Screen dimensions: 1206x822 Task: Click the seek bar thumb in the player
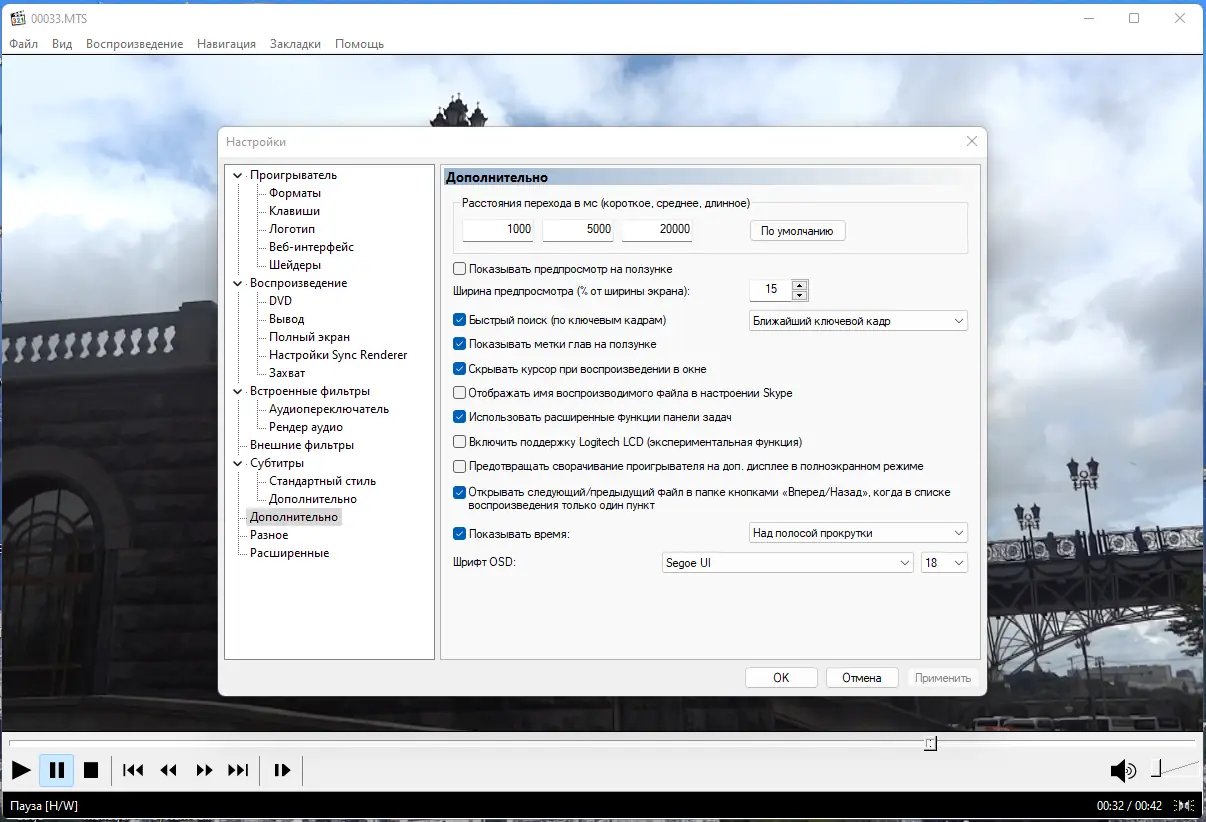click(930, 743)
